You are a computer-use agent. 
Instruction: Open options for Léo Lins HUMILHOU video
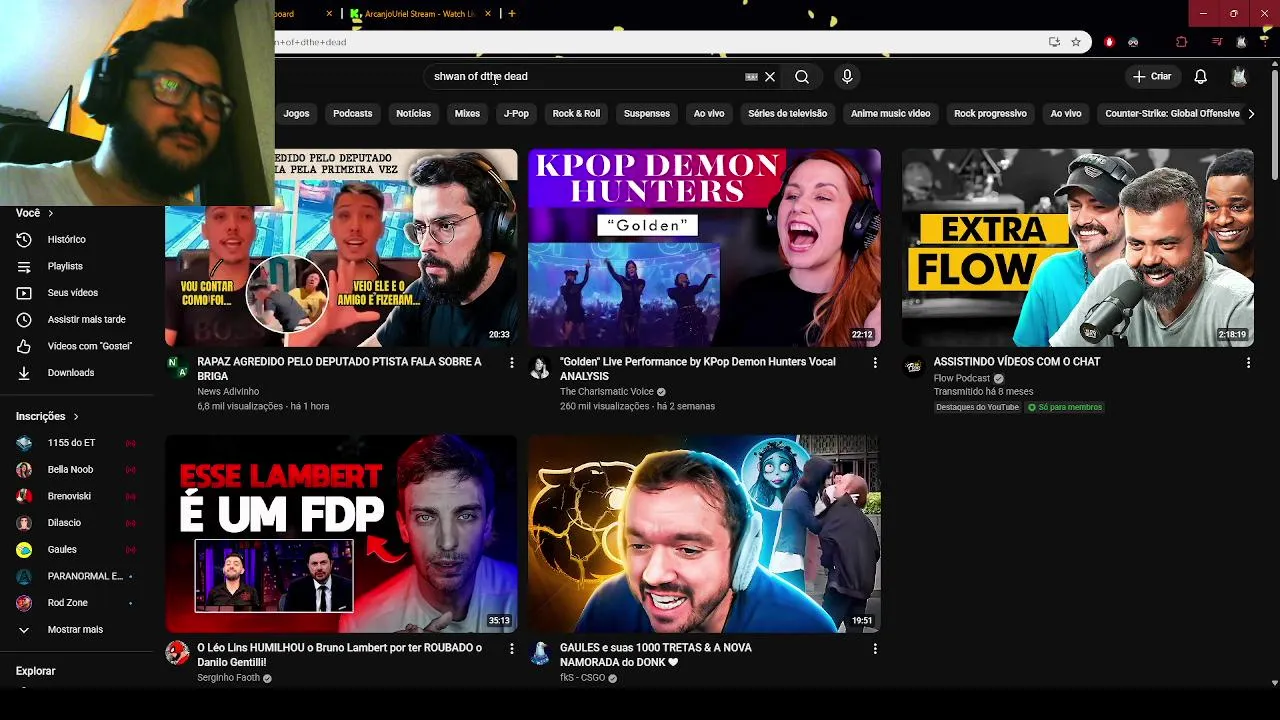[x=511, y=649]
